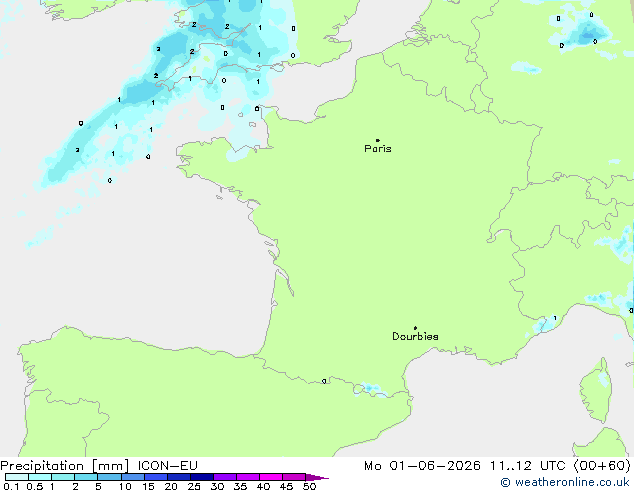Pick the 5–10 mm legend color swatch
The image size is (634, 490).
point(109,477)
